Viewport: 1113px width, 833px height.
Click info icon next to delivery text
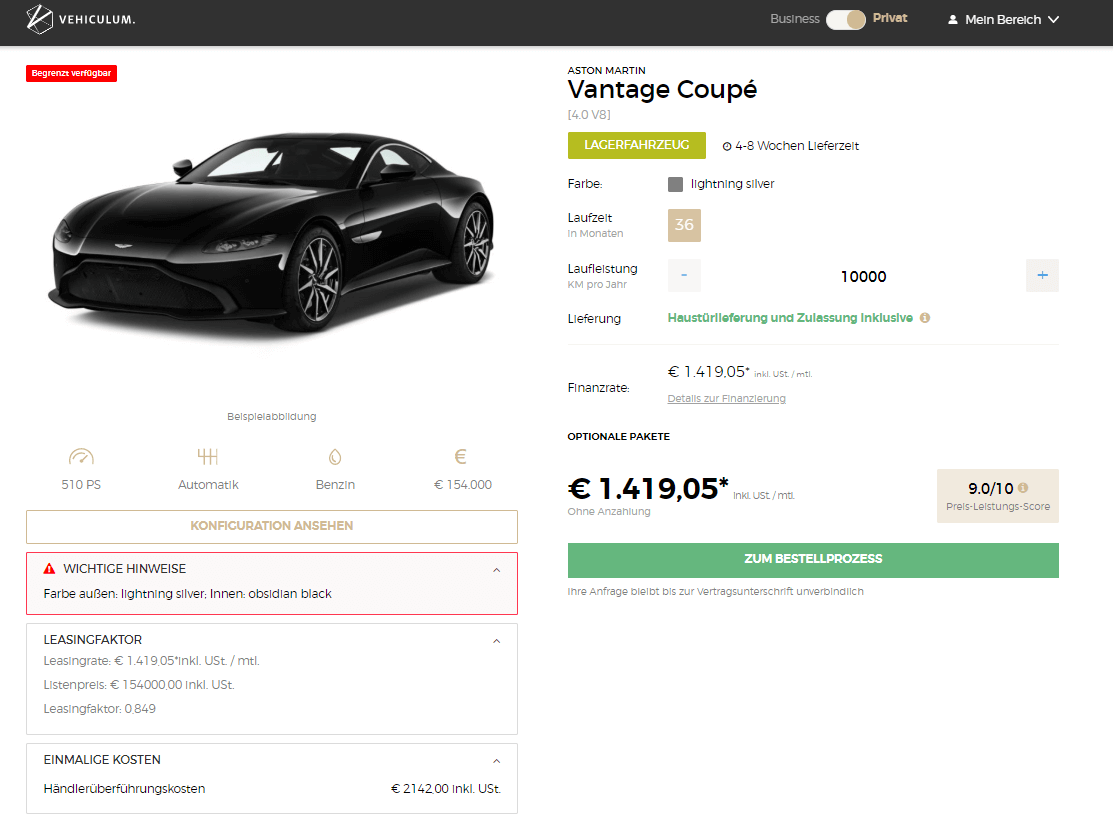(925, 318)
